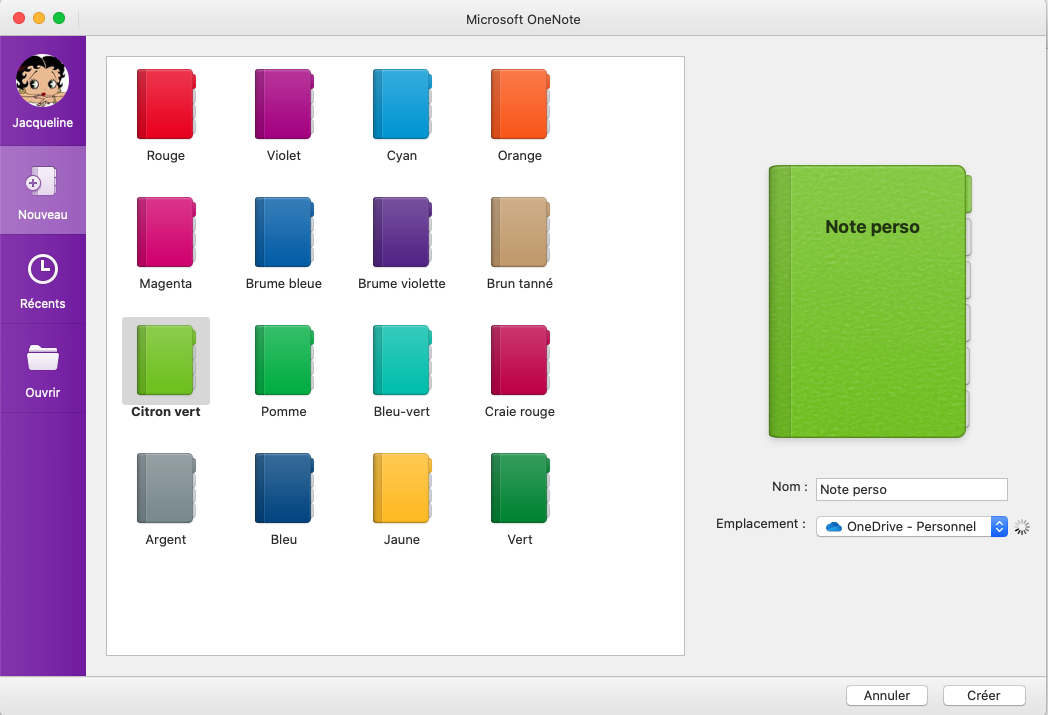The height and width of the screenshot is (715, 1048).
Task: Click the Créer button
Action: [983, 695]
